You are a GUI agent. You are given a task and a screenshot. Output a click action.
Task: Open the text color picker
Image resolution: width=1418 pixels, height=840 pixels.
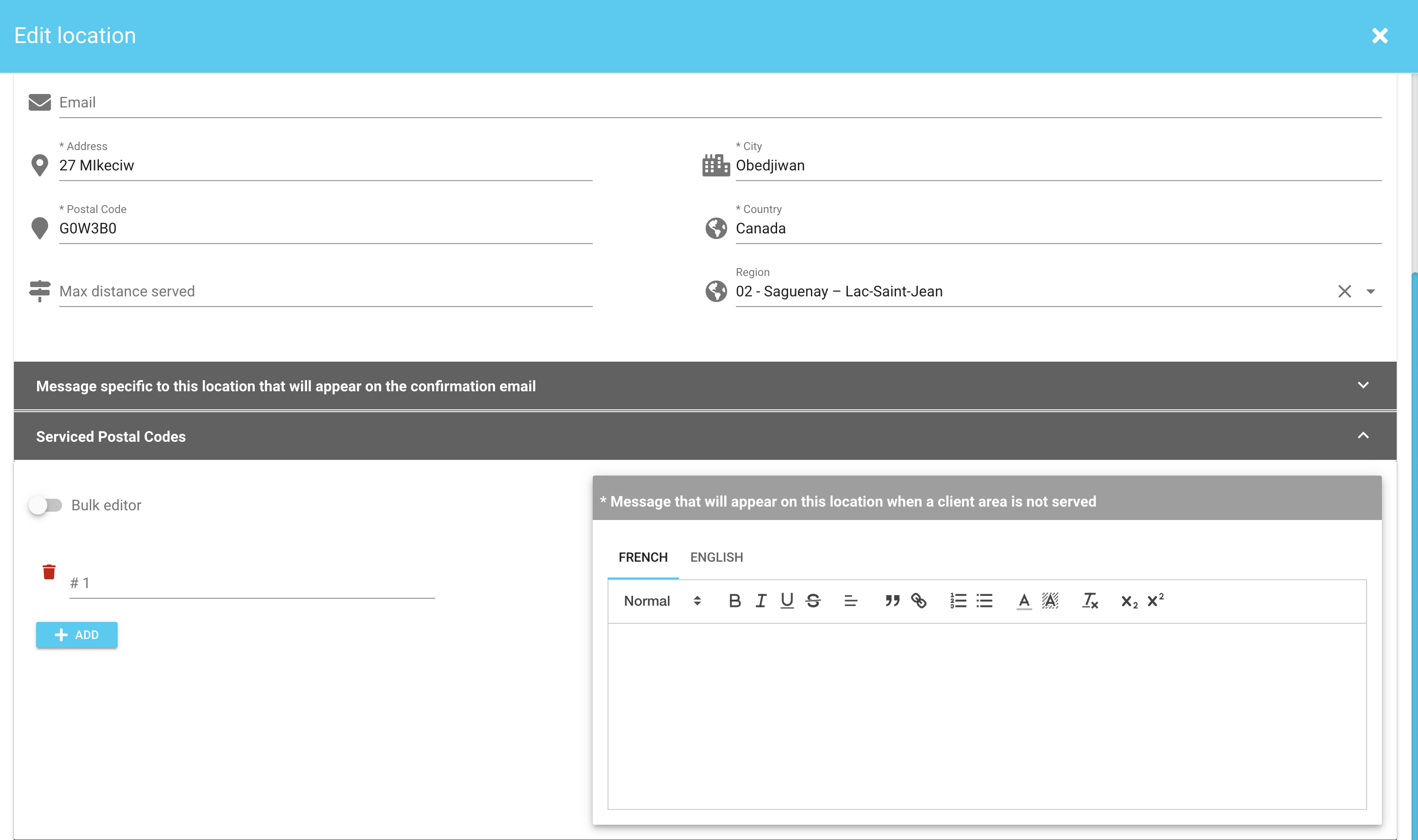click(1023, 601)
